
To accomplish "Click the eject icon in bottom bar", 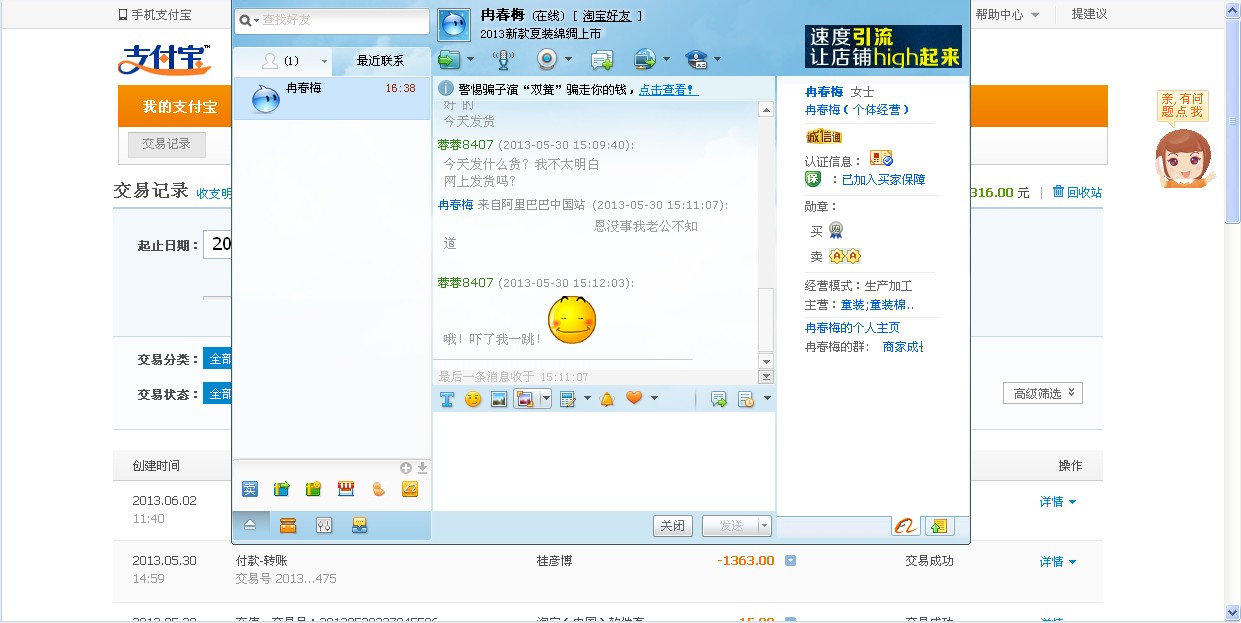I will click(x=250, y=525).
